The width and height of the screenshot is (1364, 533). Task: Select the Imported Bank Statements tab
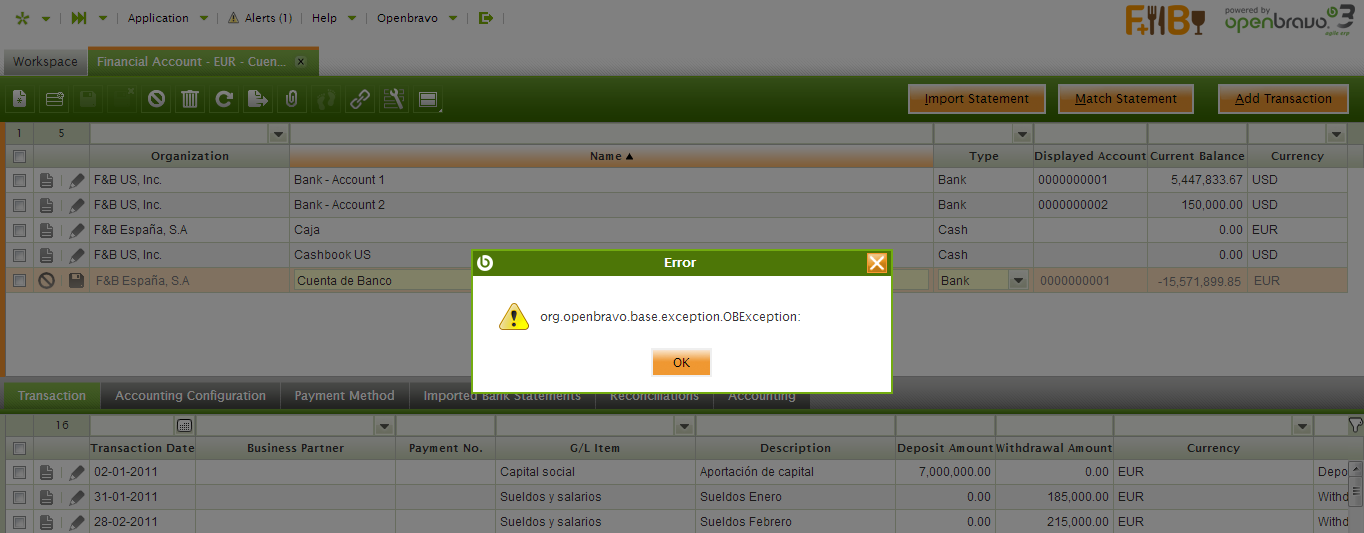pyautogui.click(x=502, y=396)
